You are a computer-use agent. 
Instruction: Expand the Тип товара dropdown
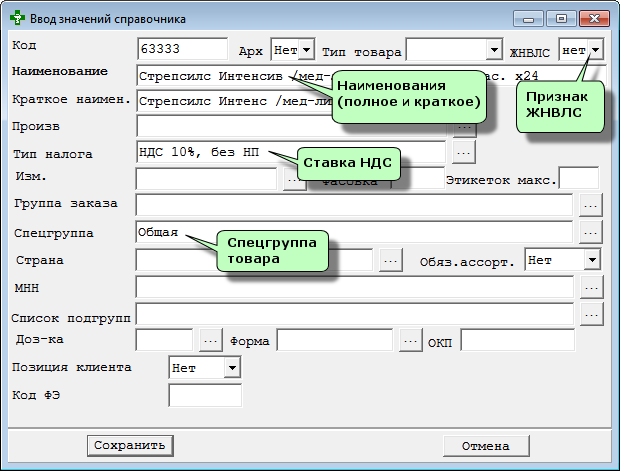[x=494, y=50]
